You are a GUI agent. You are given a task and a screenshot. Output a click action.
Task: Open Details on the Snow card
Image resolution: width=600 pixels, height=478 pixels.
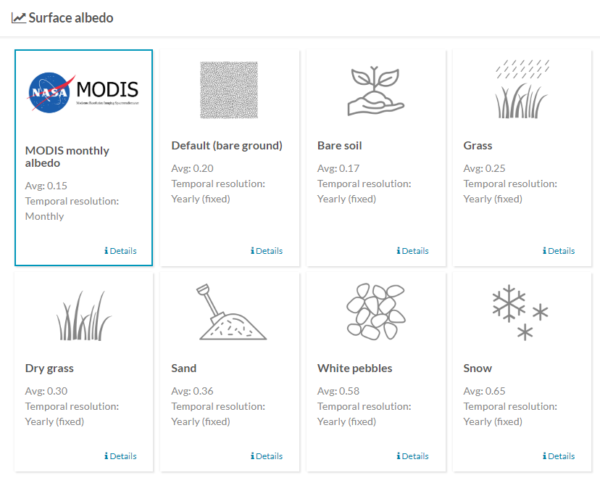pos(559,456)
